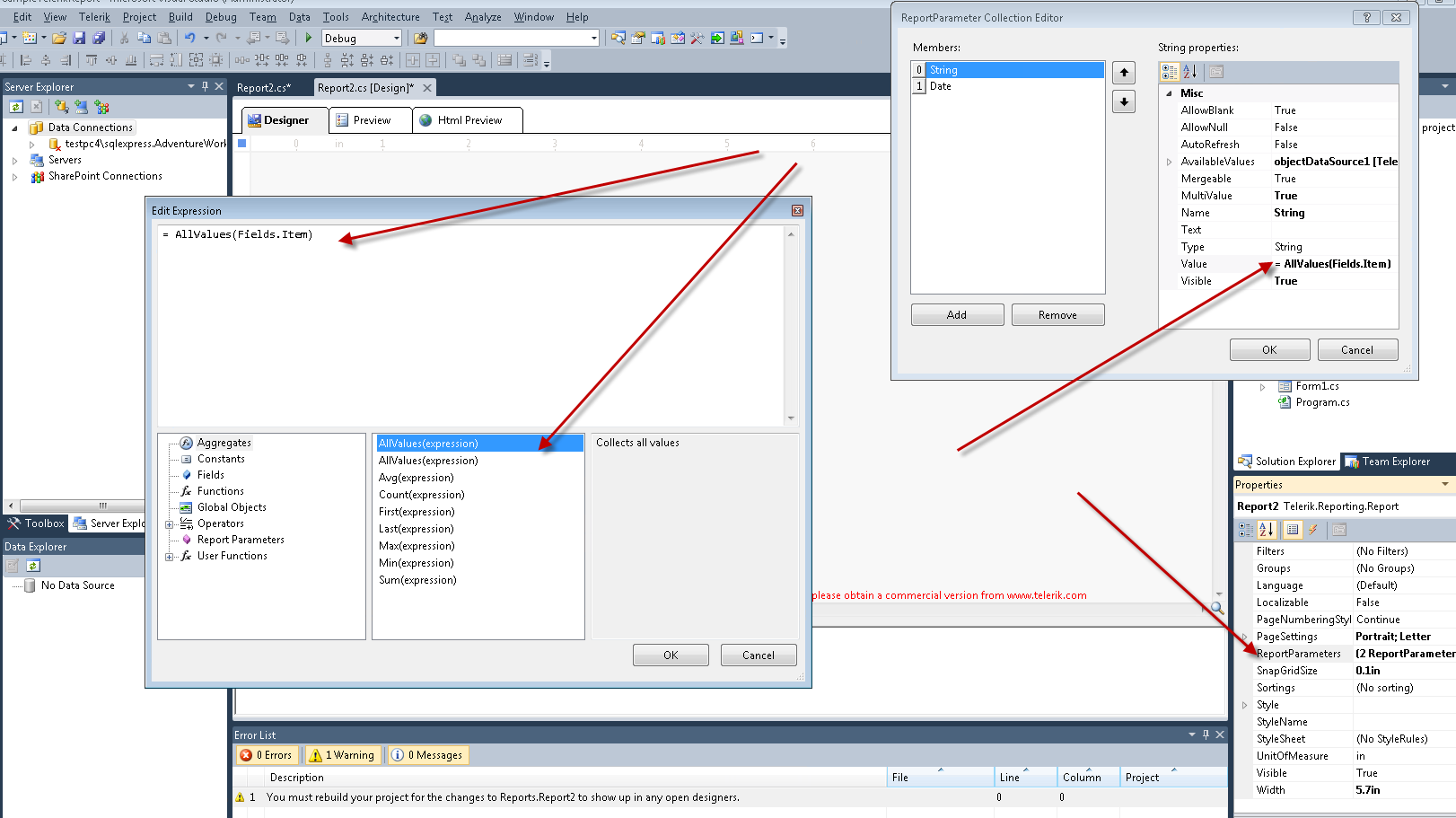Image resolution: width=1456 pixels, height=818 pixels.
Task: Click Connect to Database icon in Server Explorer
Action: coord(61,107)
